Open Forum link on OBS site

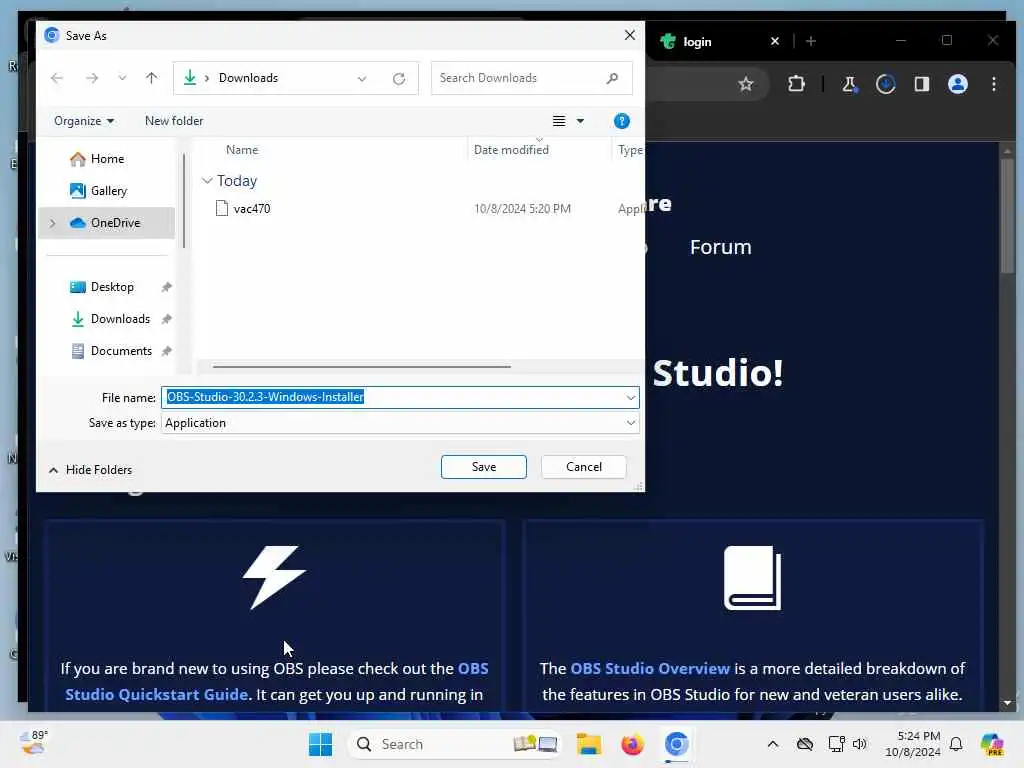[720, 248]
